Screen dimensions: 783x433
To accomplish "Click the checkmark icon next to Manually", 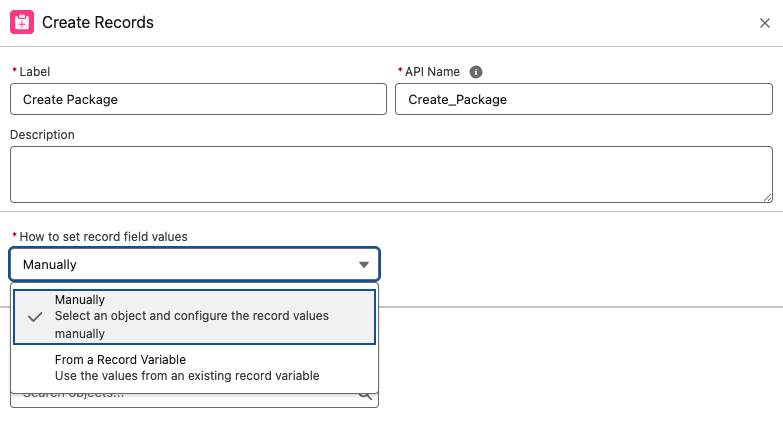I will pos(35,316).
